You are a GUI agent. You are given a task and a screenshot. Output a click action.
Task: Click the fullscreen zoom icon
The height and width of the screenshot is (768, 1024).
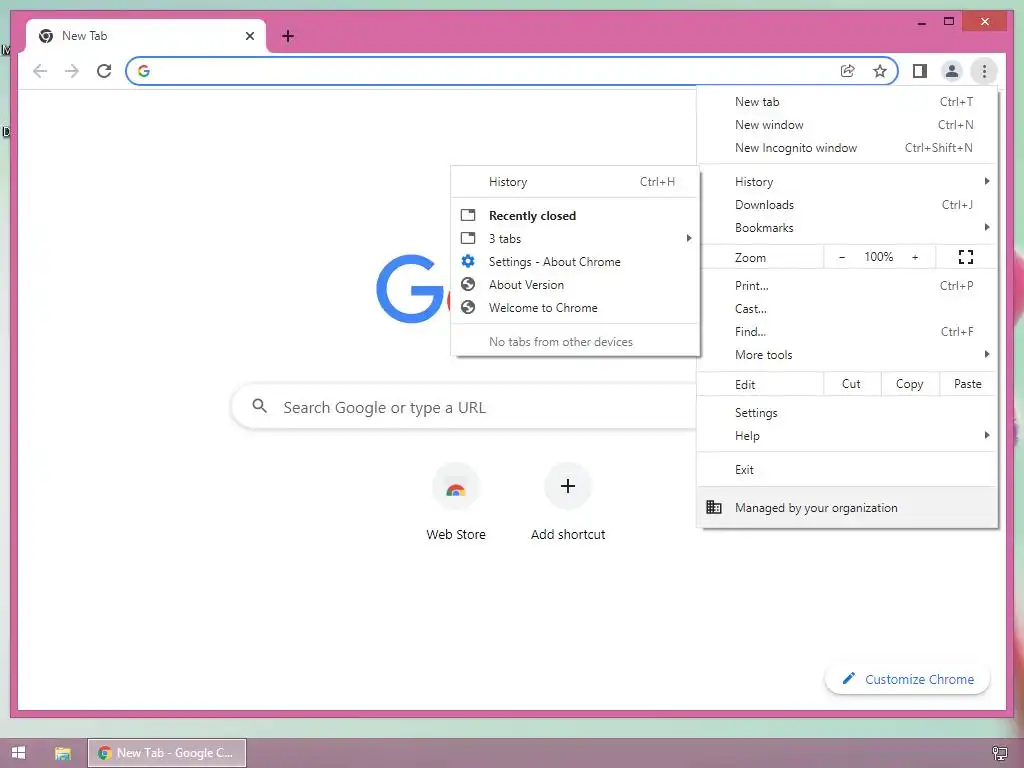(x=966, y=257)
